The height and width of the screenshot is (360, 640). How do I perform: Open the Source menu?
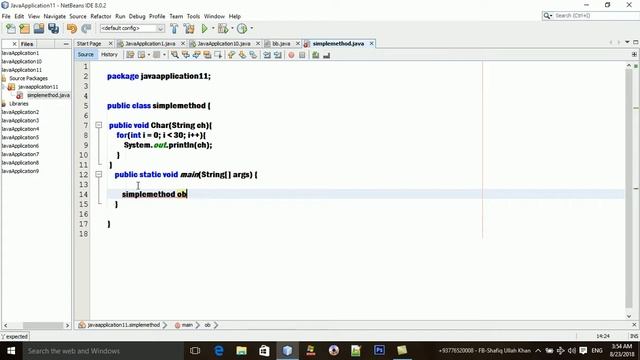click(x=78, y=16)
